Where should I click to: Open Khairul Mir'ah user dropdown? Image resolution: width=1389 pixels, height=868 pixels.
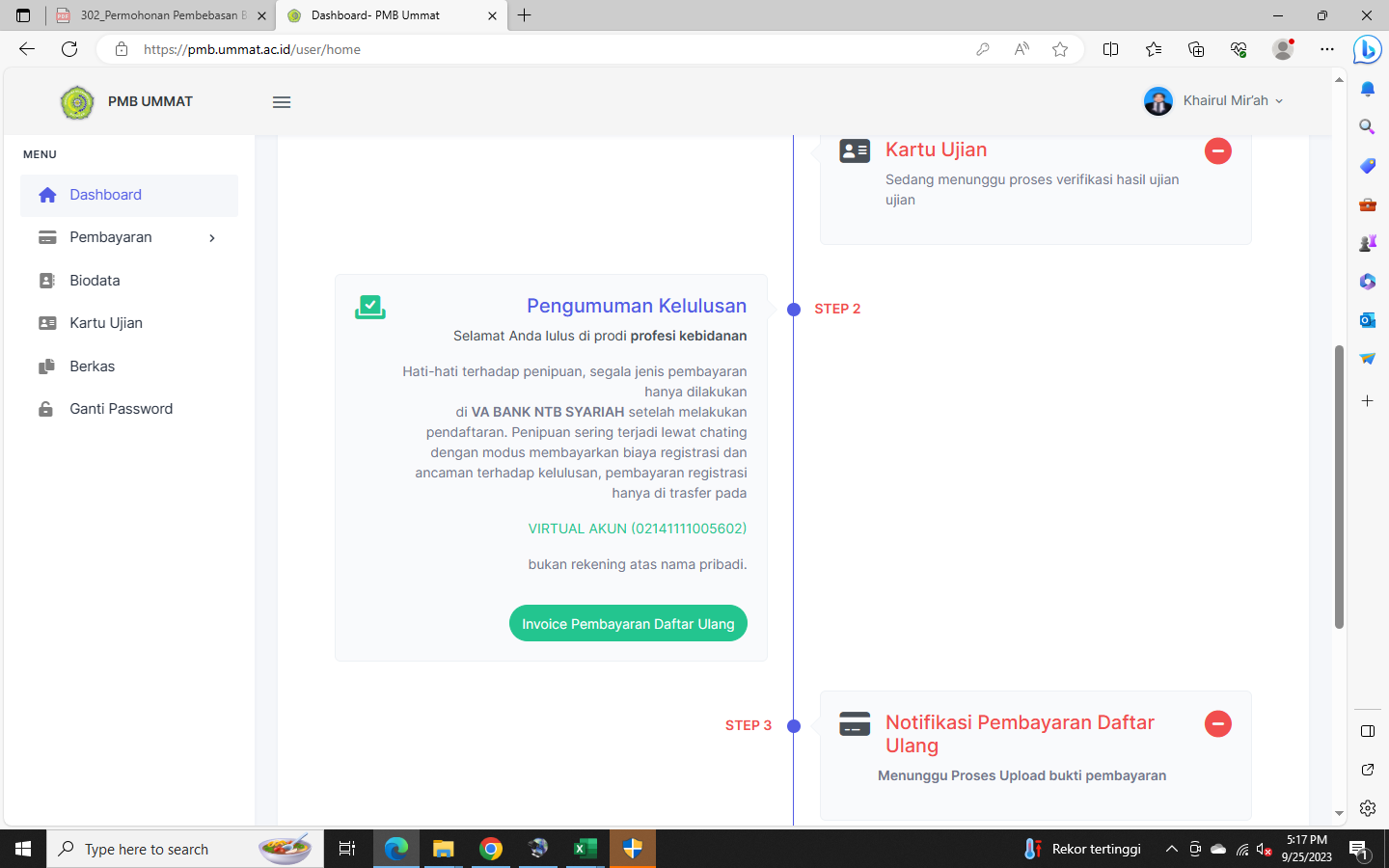pyautogui.click(x=1213, y=101)
